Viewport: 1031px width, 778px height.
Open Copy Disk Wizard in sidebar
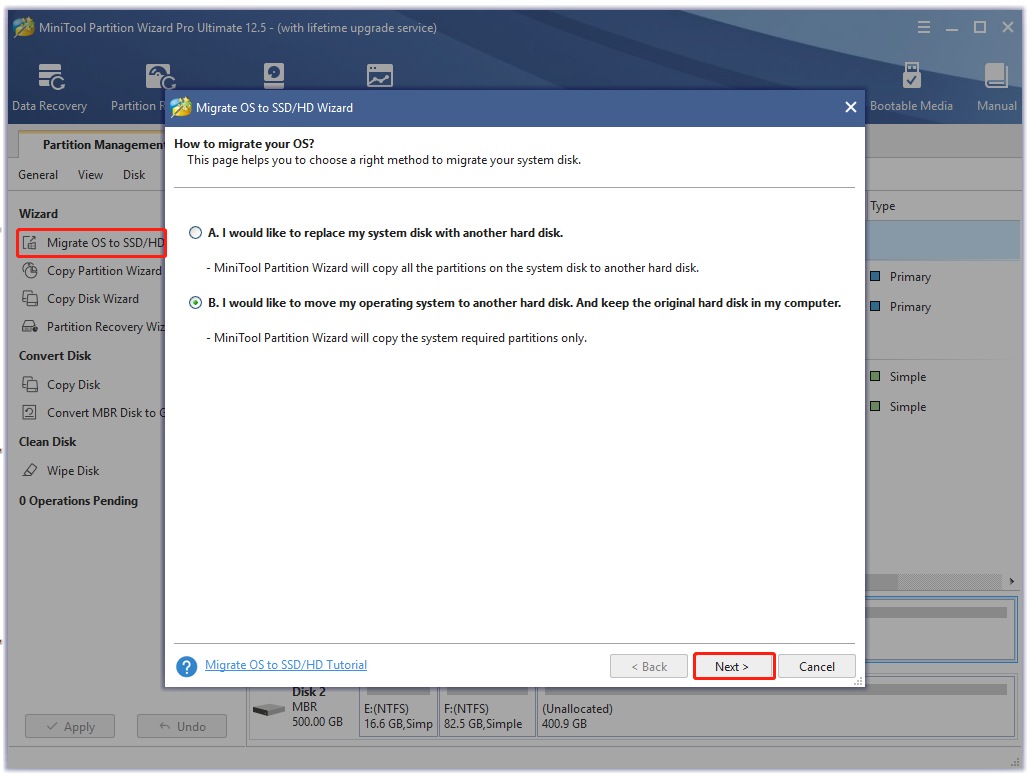(92, 299)
